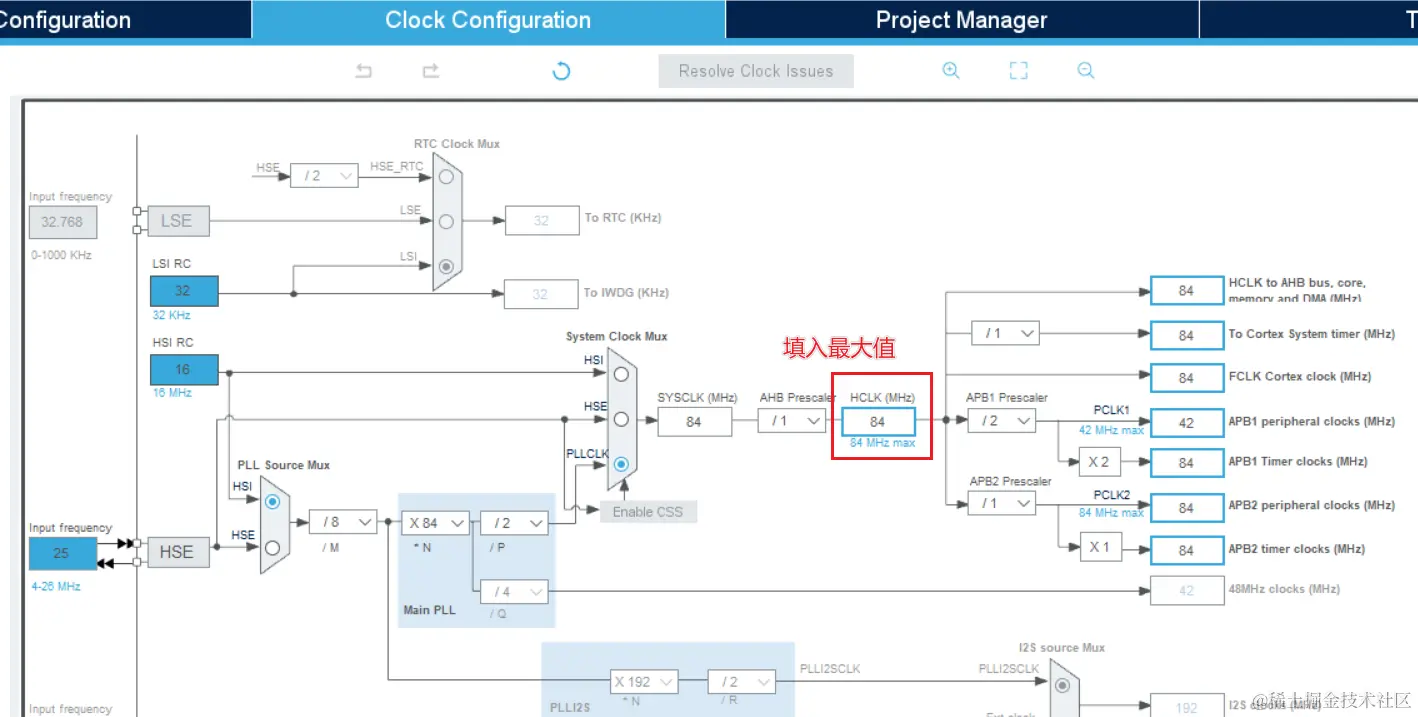Click the HSI RC 16 value box
1418x717 pixels.
[183, 369]
